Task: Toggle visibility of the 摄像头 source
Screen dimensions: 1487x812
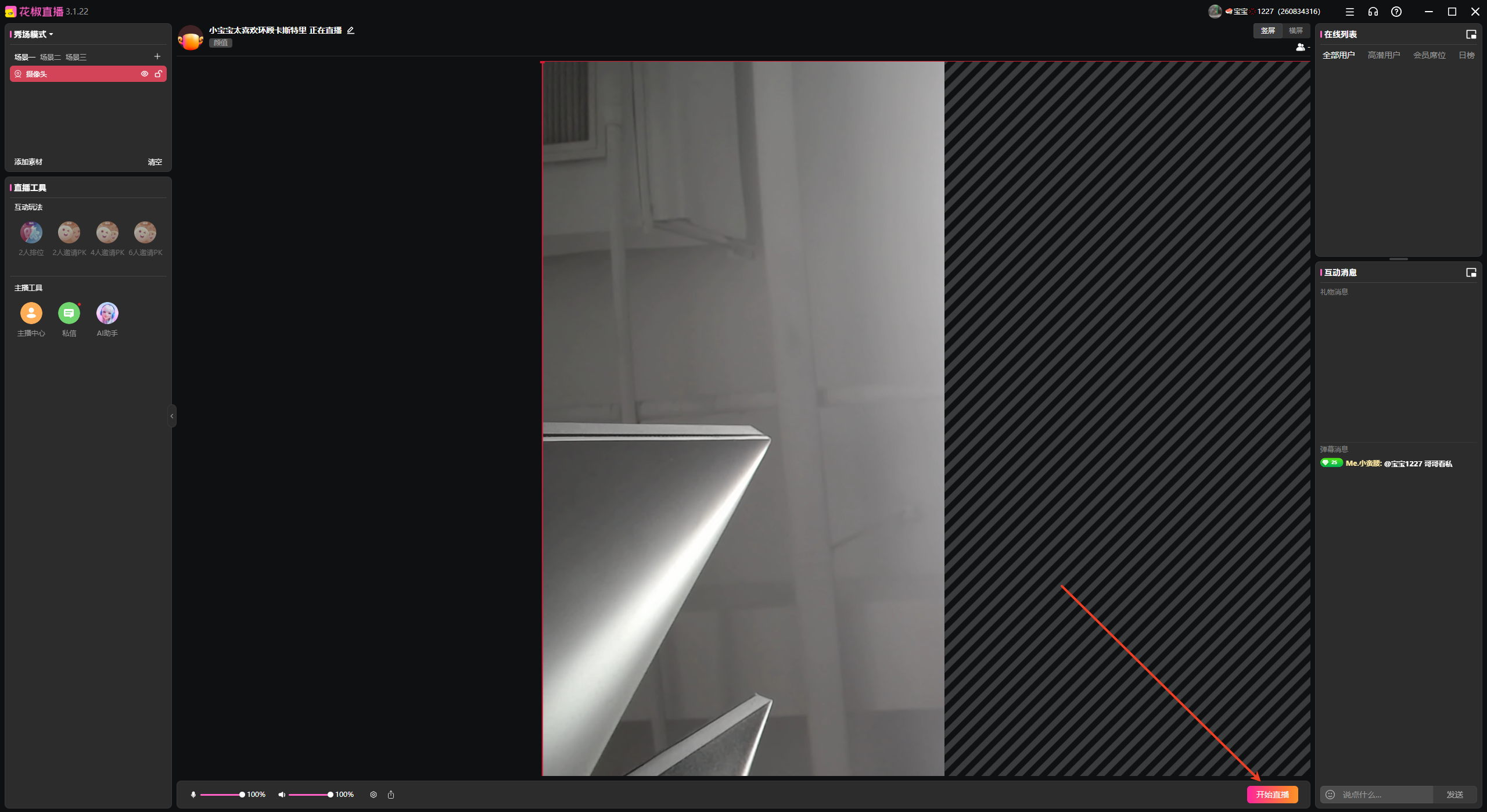Action: pyautogui.click(x=145, y=74)
